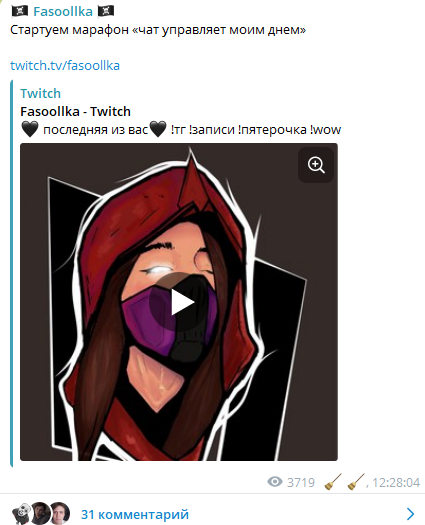Open the third commenter avatar
The image size is (425, 525).
click(60, 513)
